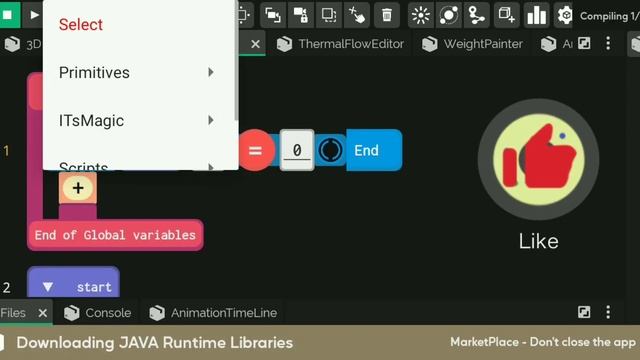
Task: Click the Compiling status text
Action: pyautogui.click(x=609, y=16)
